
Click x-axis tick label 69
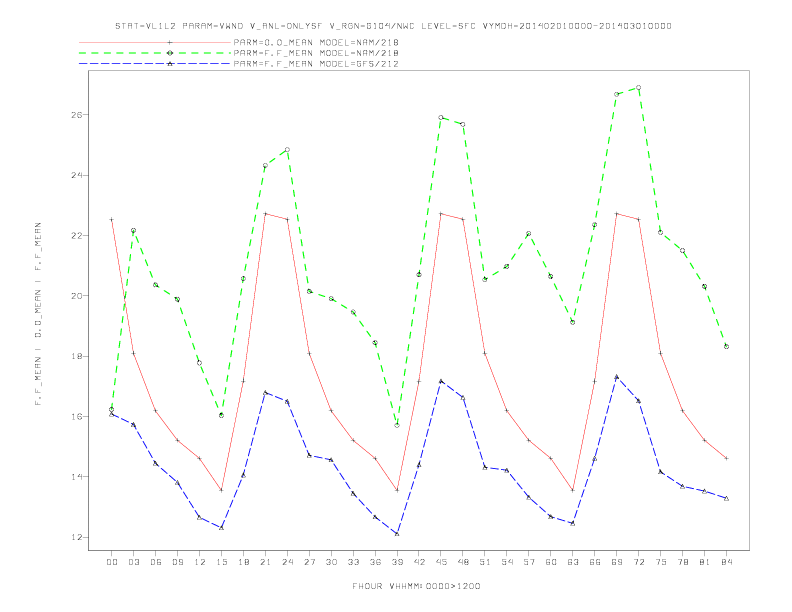click(617, 562)
